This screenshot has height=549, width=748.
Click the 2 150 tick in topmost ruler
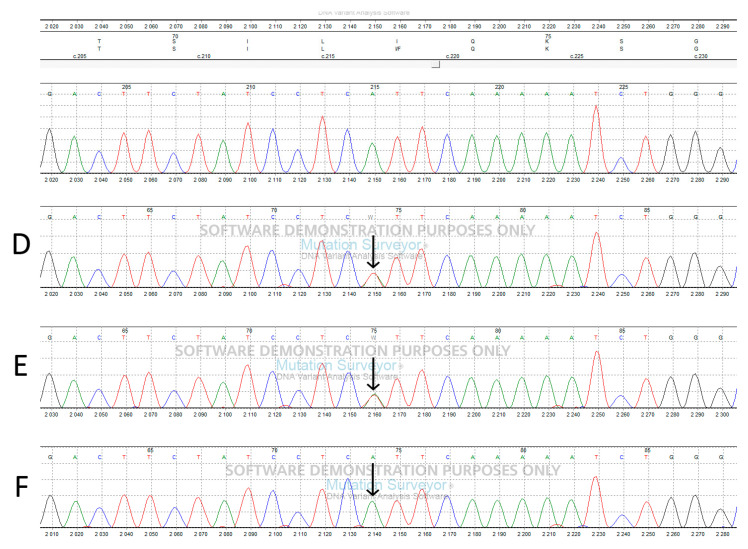coord(375,27)
